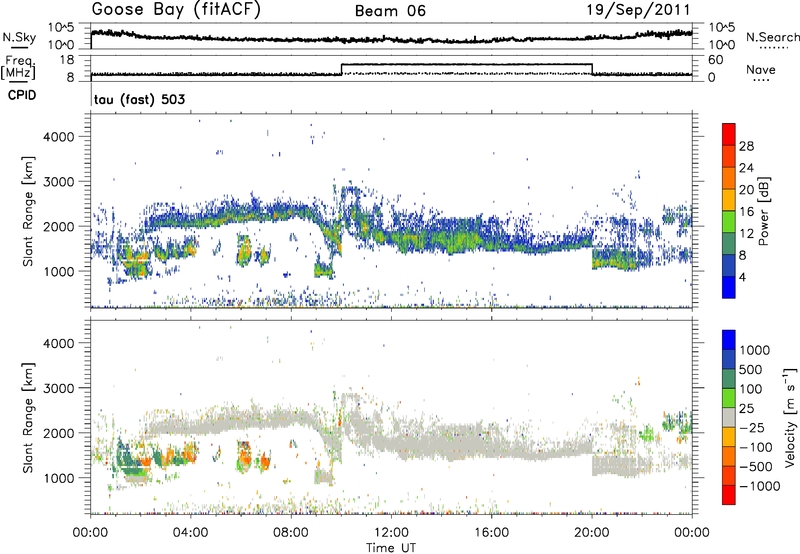The width and height of the screenshot is (800, 554).
Task: Click "4000" on the power panel range axis
Action: pyautogui.click(x=58, y=137)
